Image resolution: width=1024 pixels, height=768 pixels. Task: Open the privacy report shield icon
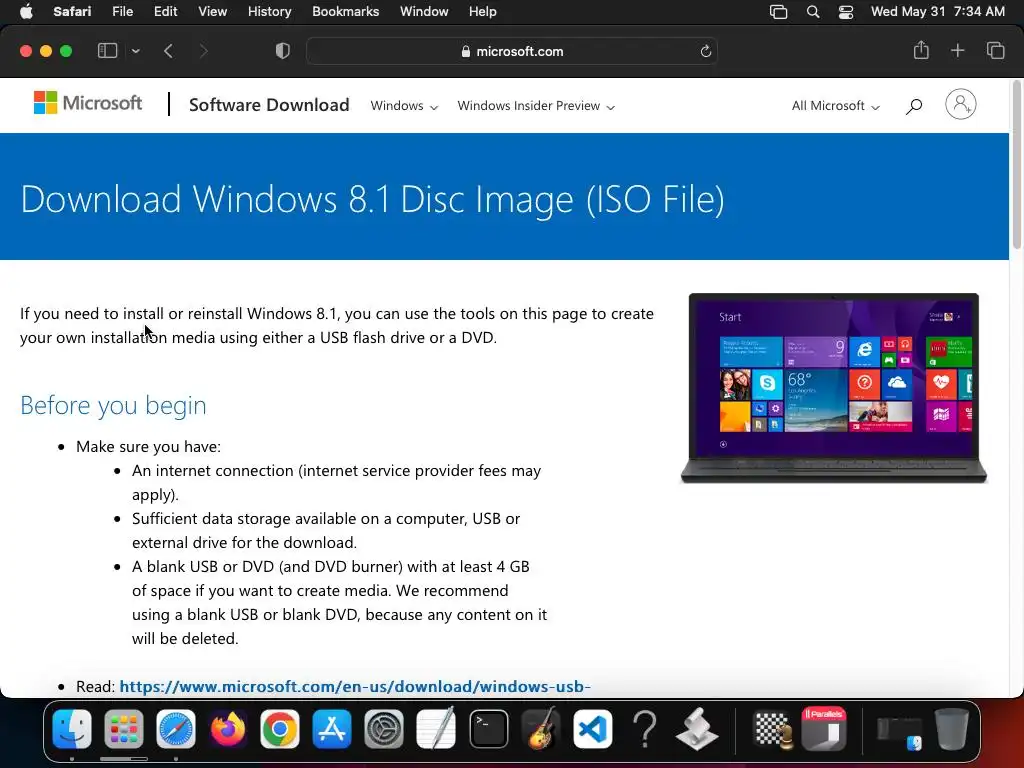pos(283,51)
